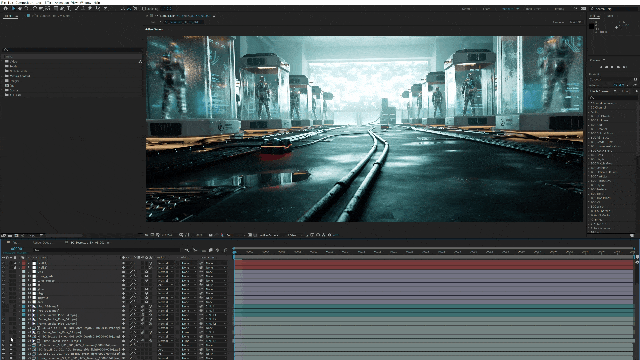Select the Type (T) tool
Screen dimensions: 640x360
tap(69, 9)
